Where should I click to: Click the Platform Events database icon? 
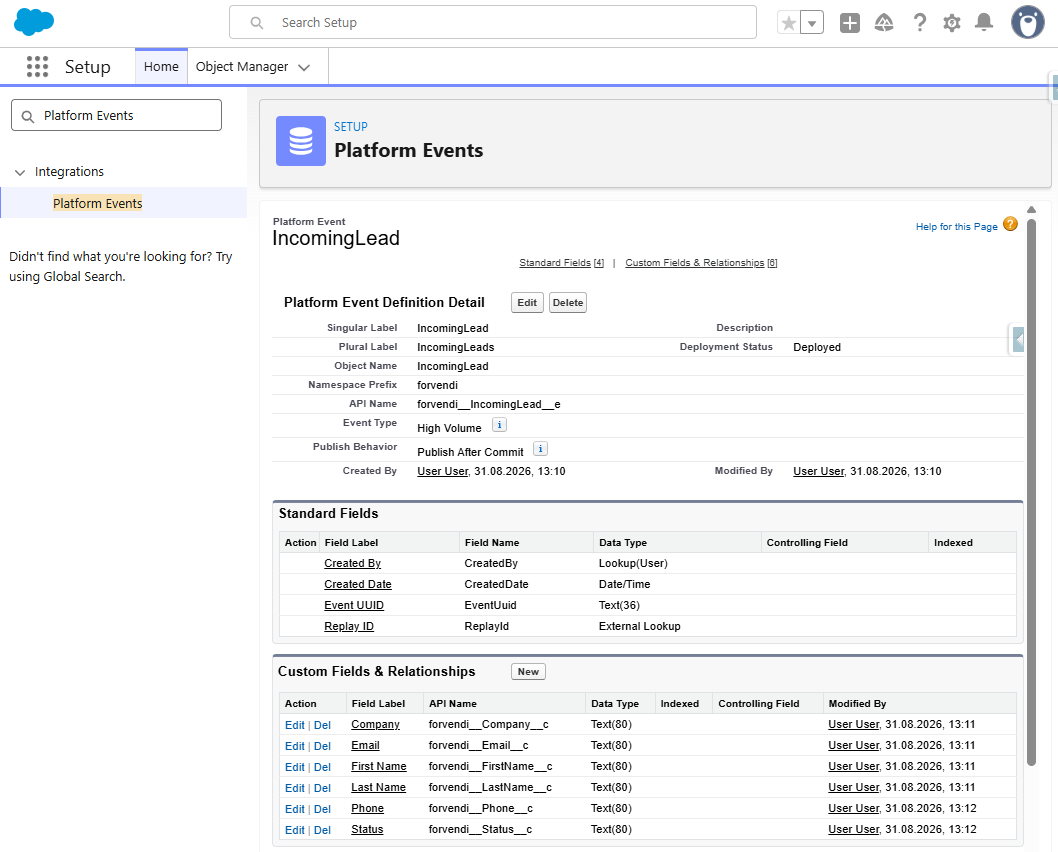301,141
